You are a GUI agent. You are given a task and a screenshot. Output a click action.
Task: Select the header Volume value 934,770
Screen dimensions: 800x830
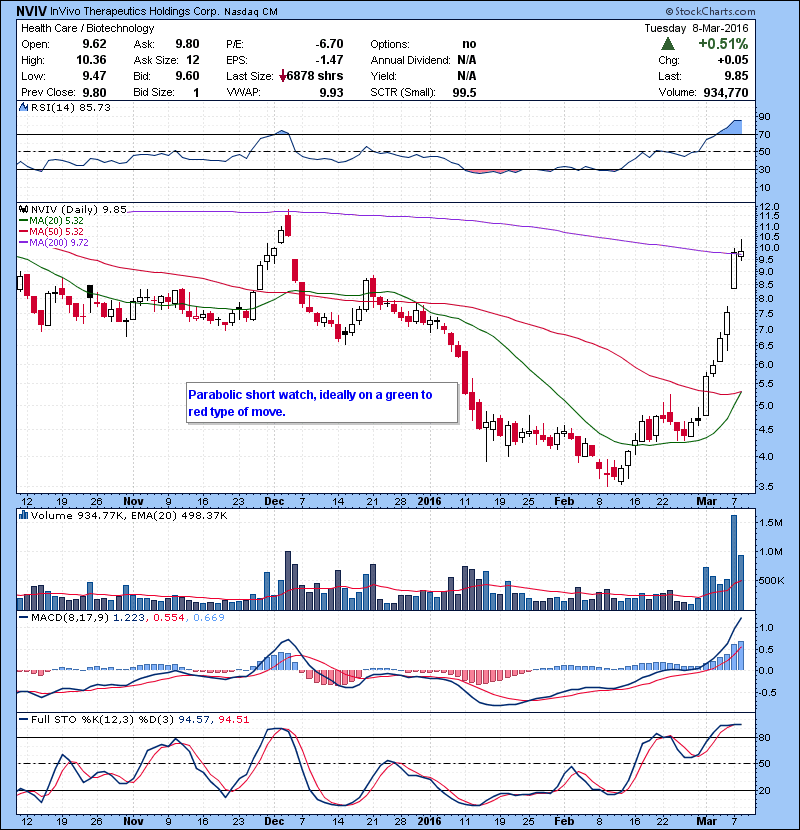click(726, 92)
